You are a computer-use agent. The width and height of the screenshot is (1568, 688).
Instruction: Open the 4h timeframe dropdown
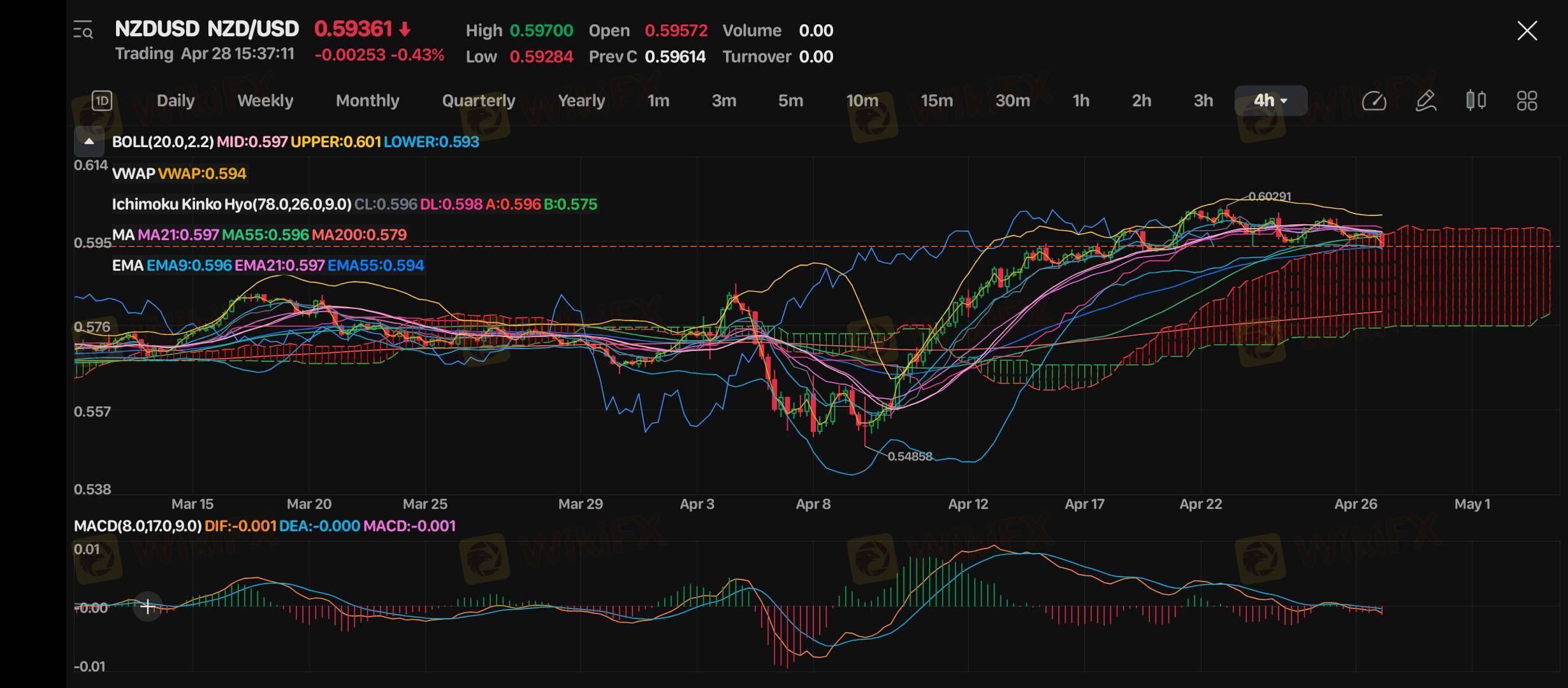click(1270, 101)
